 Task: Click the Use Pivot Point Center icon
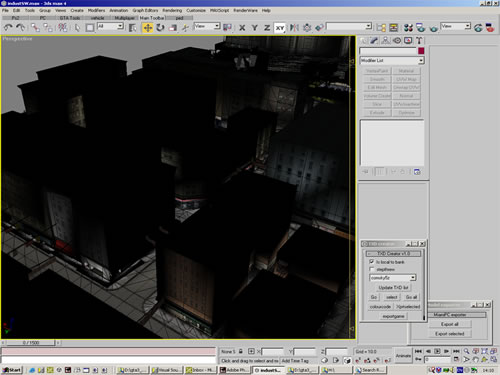pos(227,27)
